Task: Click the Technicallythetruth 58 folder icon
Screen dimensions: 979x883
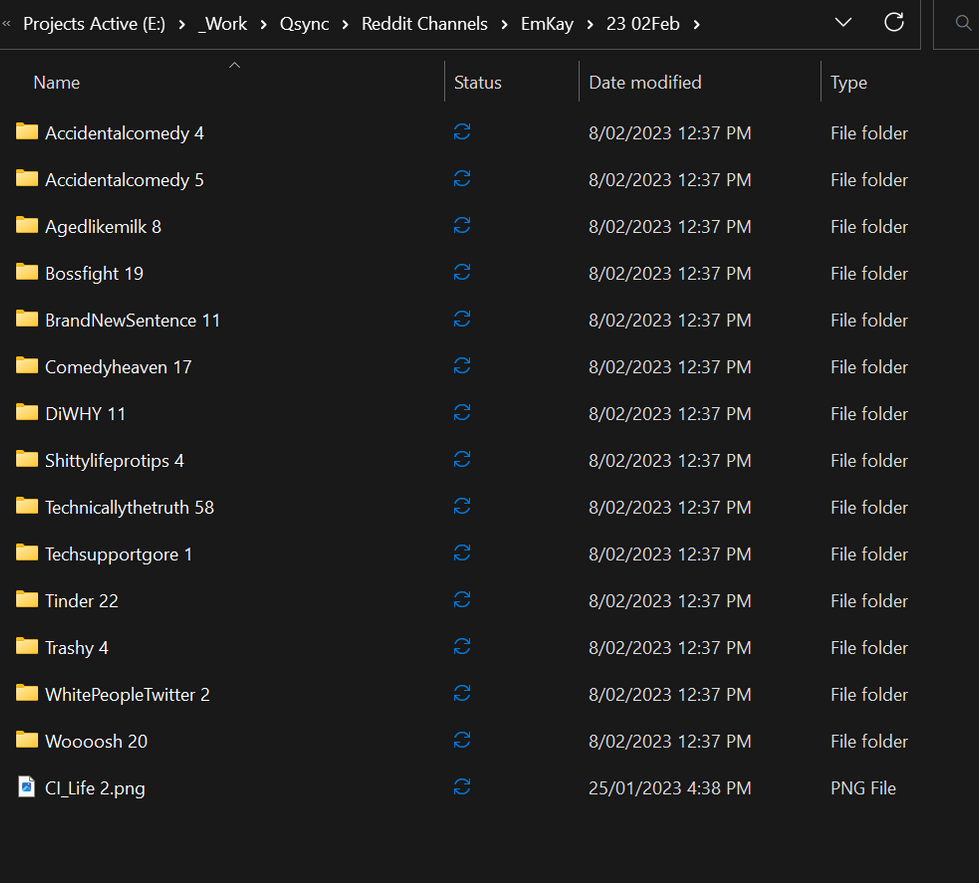Action: click(x=27, y=506)
